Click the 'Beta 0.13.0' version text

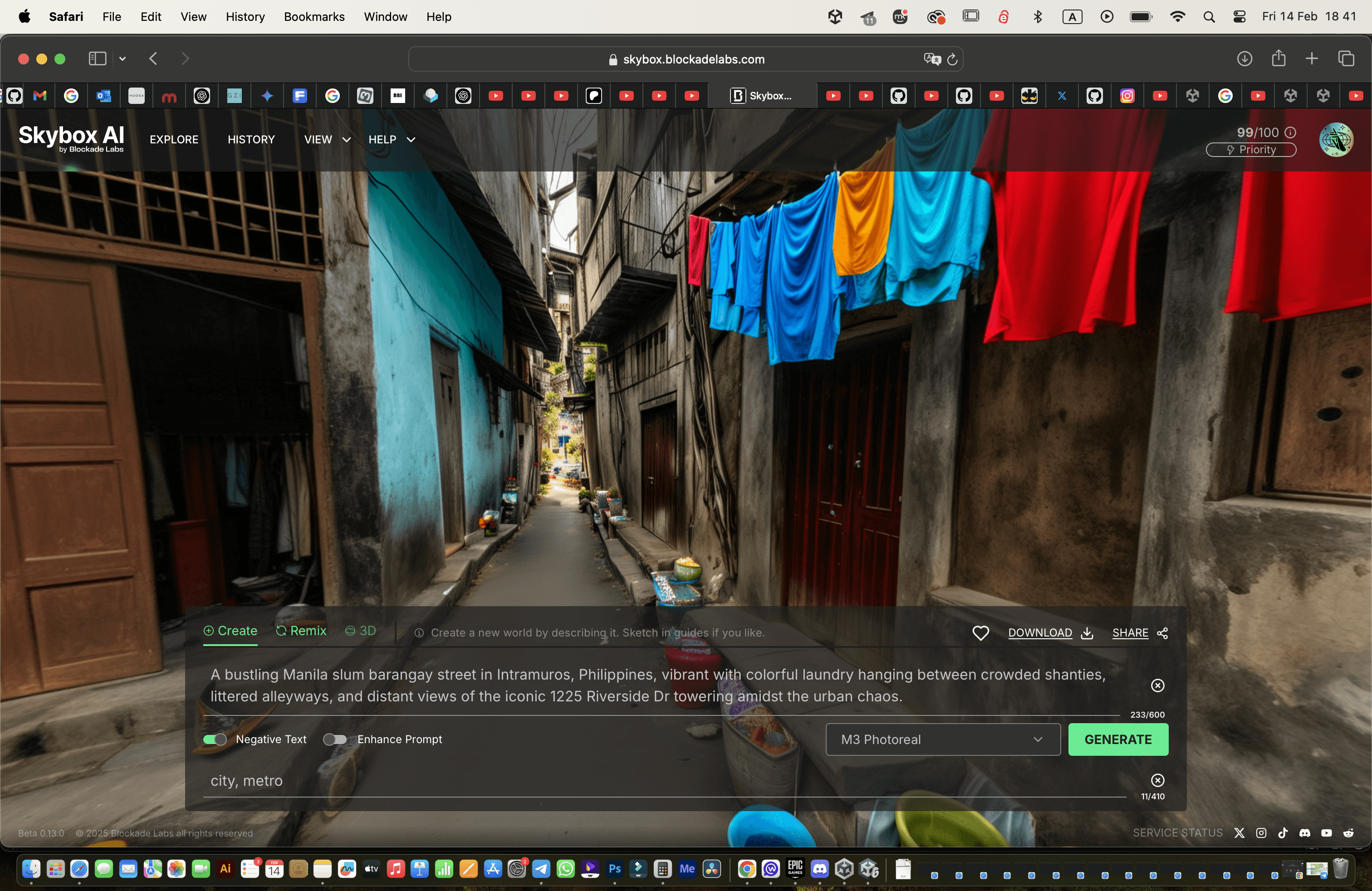41,833
